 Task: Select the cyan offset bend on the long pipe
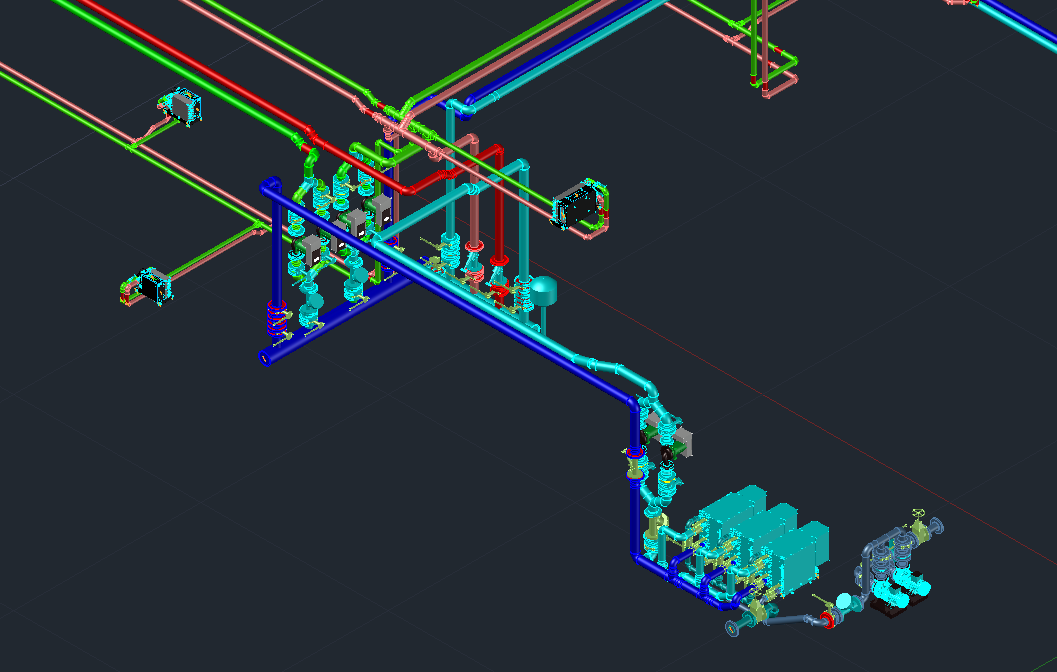click(x=600, y=364)
